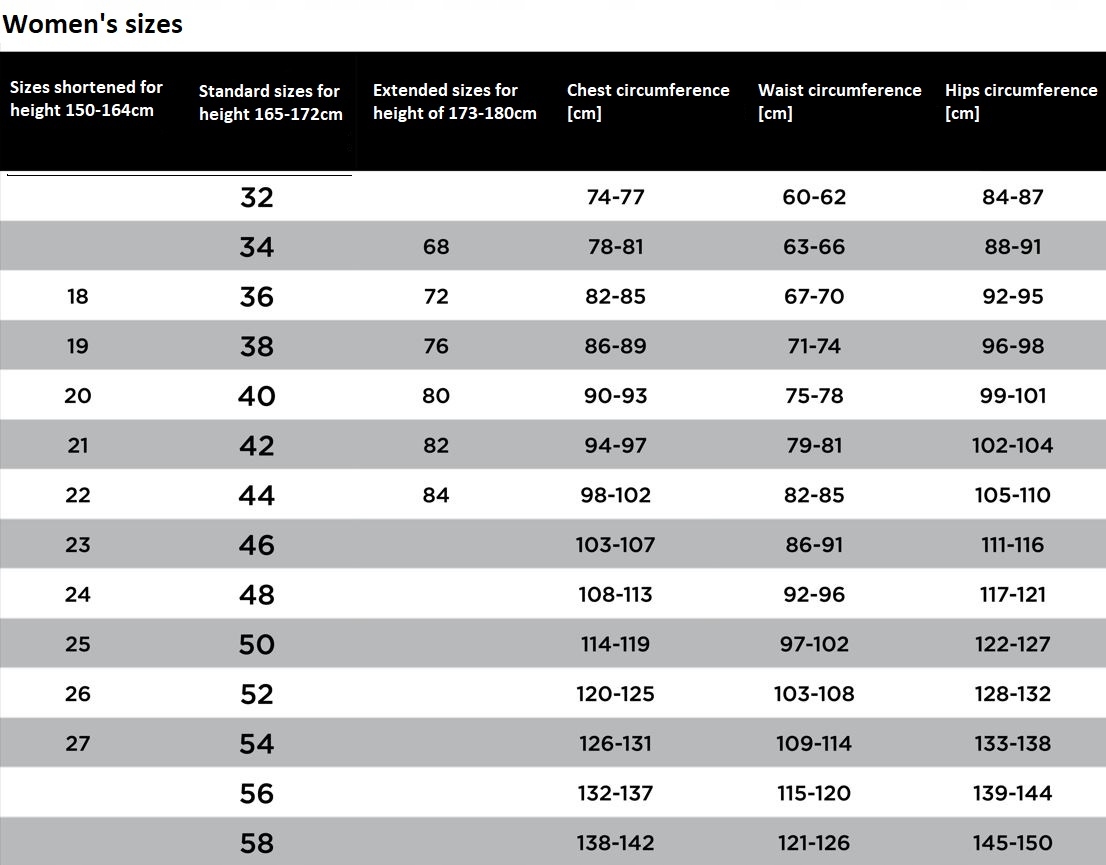Viewport: 1106px width, 865px height.
Task: Select waist circumference value 115-120
Action: tap(814, 793)
